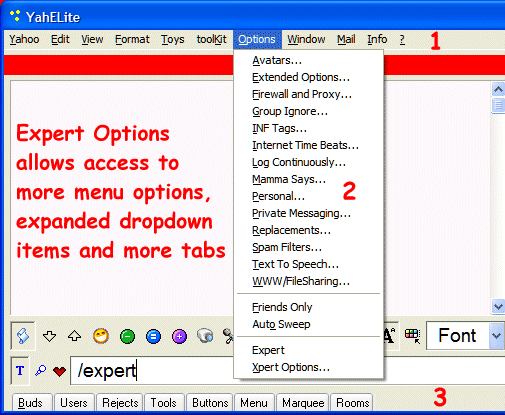Close the open Options menu
This screenshot has width=505, height=415.
pyautogui.click(x=257, y=39)
